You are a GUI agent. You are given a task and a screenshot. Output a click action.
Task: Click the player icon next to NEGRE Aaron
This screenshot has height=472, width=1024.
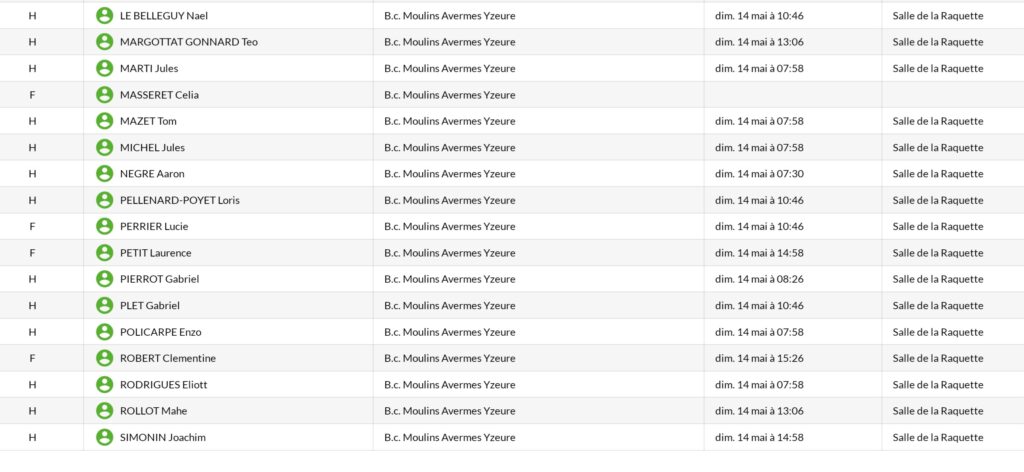pyautogui.click(x=104, y=174)
